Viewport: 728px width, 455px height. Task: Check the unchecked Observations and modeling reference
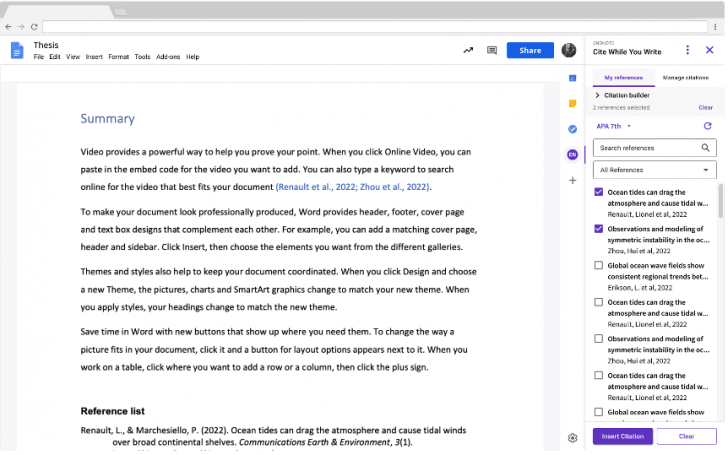pos(598,338)
